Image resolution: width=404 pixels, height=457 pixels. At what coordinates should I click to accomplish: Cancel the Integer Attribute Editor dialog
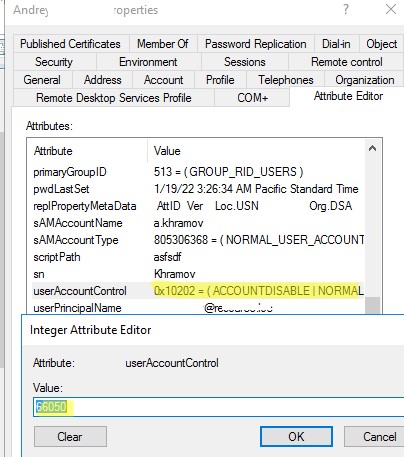377,436
